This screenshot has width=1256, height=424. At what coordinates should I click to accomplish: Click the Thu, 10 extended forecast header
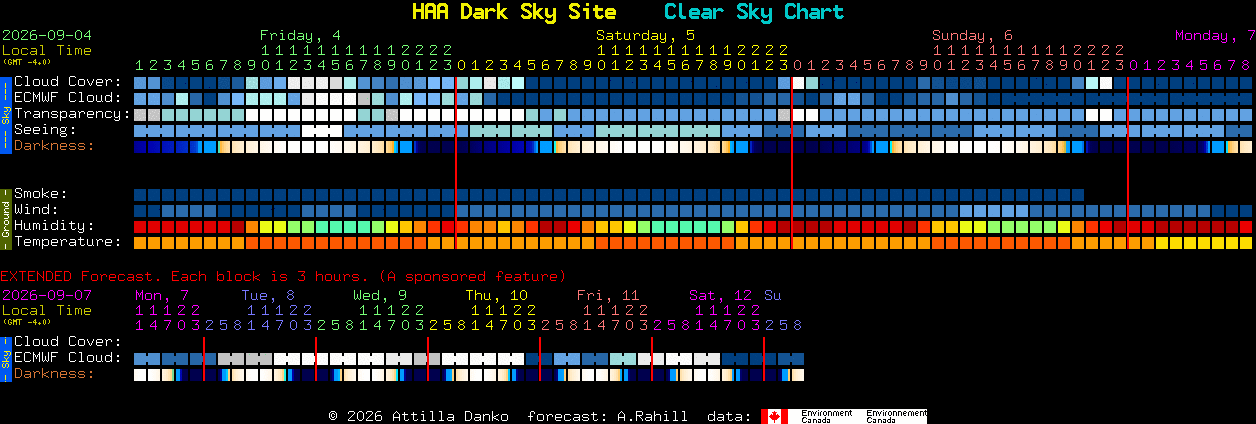pyautogui.click(x=496, y=295)
